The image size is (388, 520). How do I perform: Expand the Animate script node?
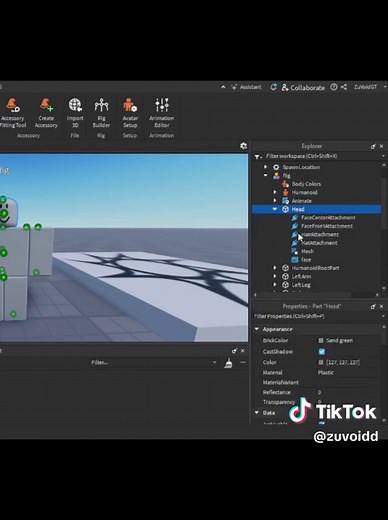tap(275, 200)
